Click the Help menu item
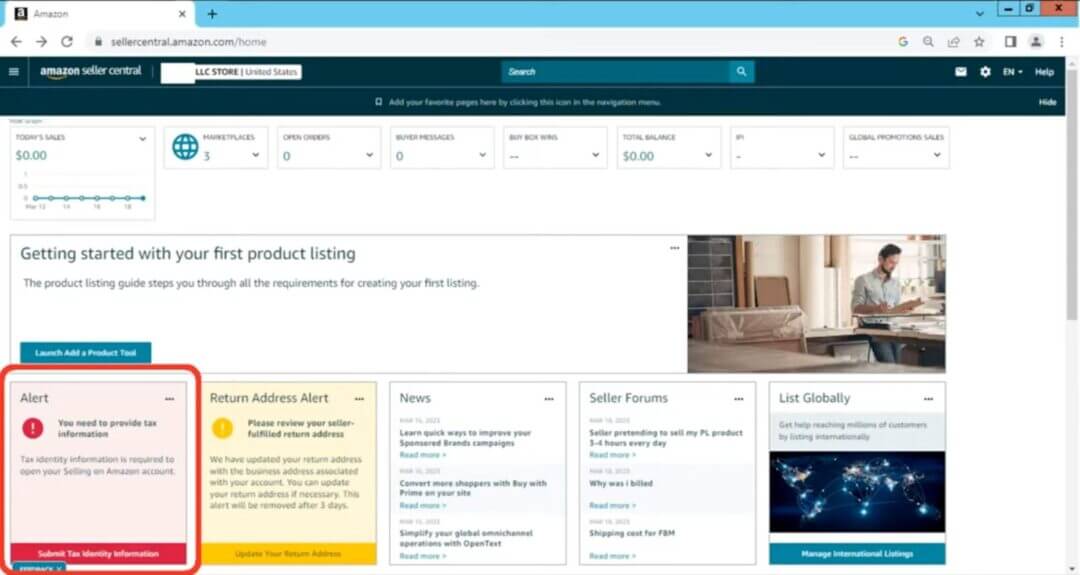This screenshot has width=1080, height=575. pos(1044,72)
